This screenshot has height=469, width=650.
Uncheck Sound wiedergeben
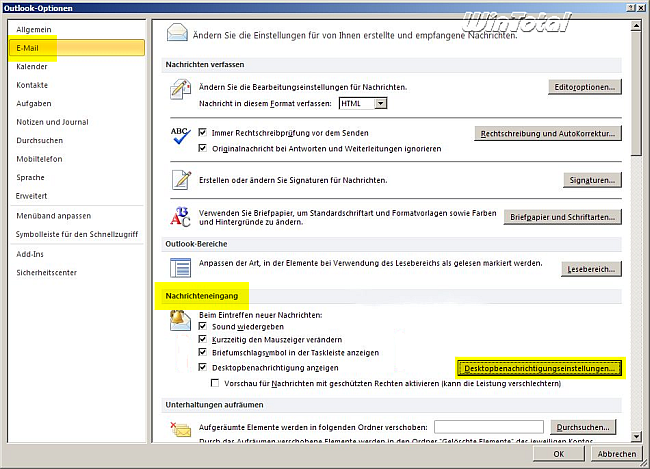click(203, 326)
